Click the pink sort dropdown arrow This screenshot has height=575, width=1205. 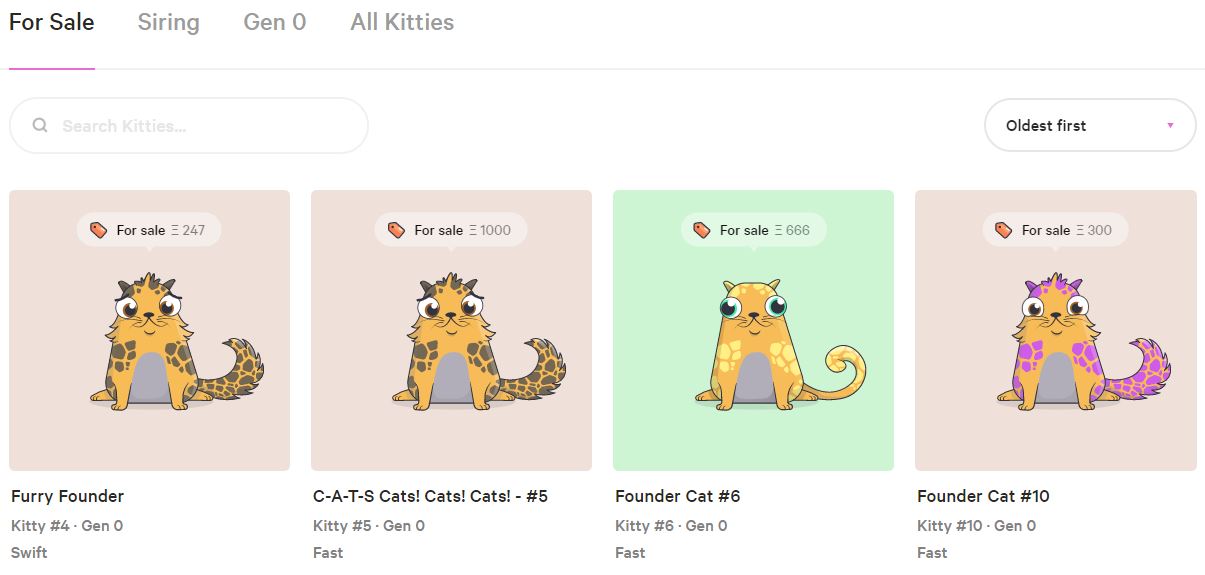[1169, 126]
